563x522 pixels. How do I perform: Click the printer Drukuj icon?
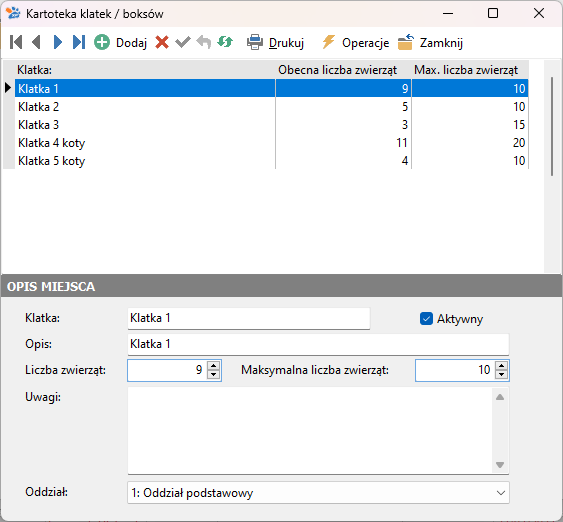[x=255, y=42]
